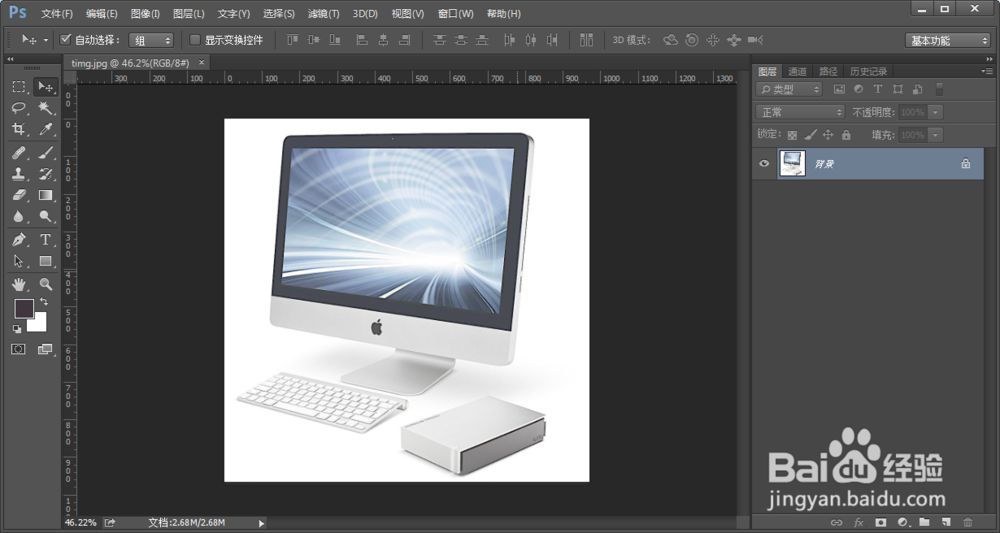This screenshot has height=533, width=1000.
Task: Select the Spot Healing Brush tool
Action: [x=18, y=152]
